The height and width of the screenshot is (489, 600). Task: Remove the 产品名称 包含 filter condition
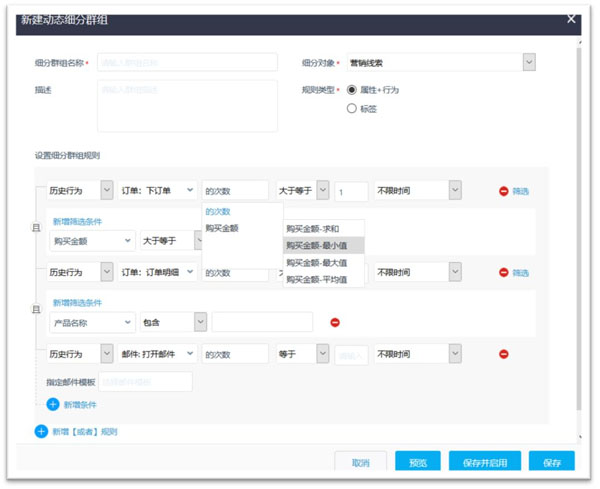[335, 322]
